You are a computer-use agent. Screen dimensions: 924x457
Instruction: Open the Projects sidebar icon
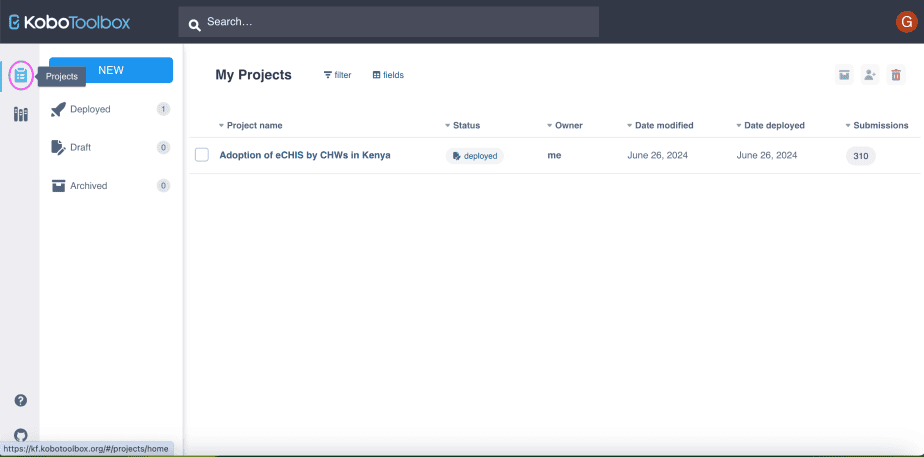21,75
